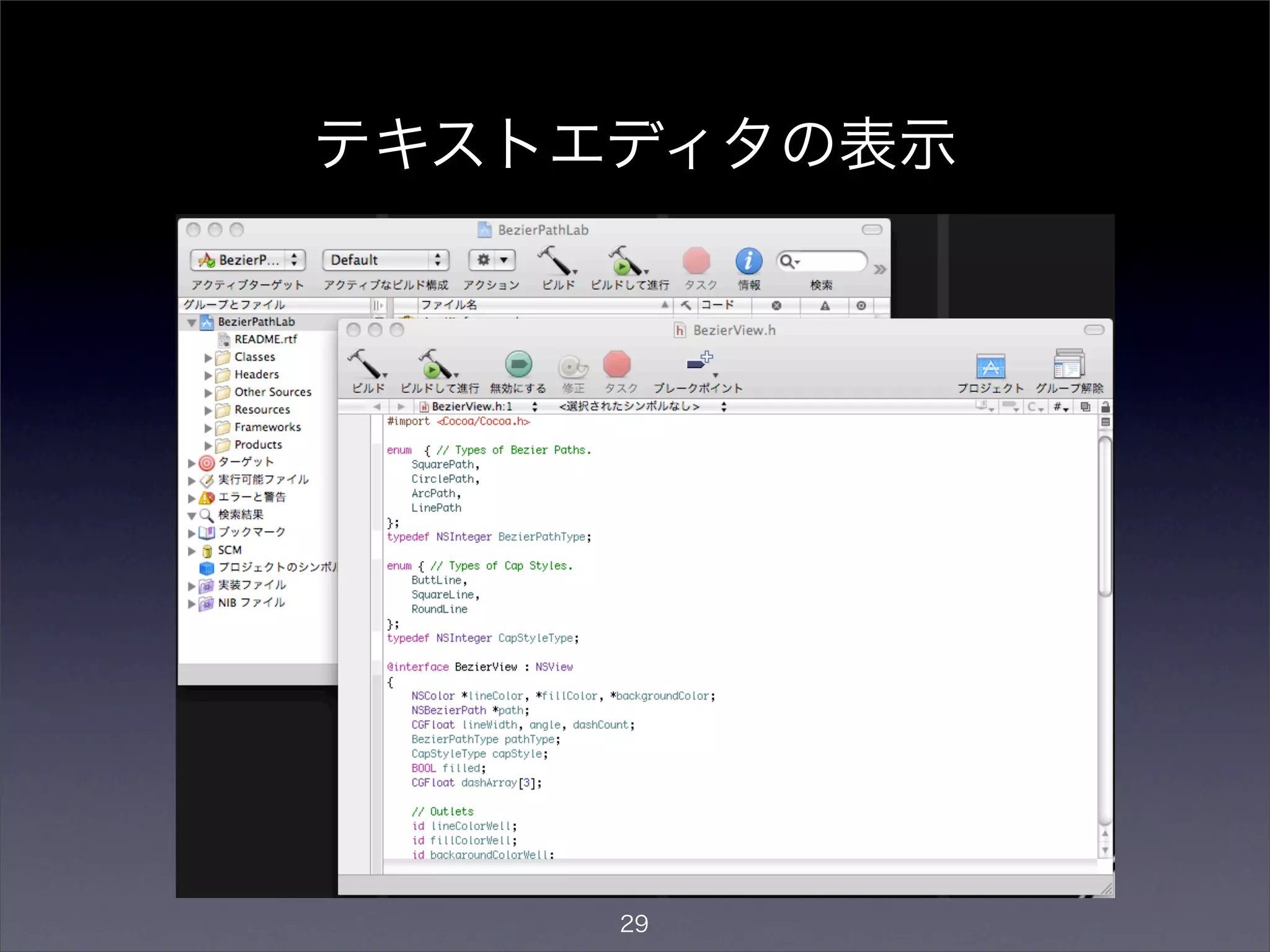Viewport: 1270px width, 952px height.
Task: Click the グループ解除 ungroup icon
Action: 1069,364
